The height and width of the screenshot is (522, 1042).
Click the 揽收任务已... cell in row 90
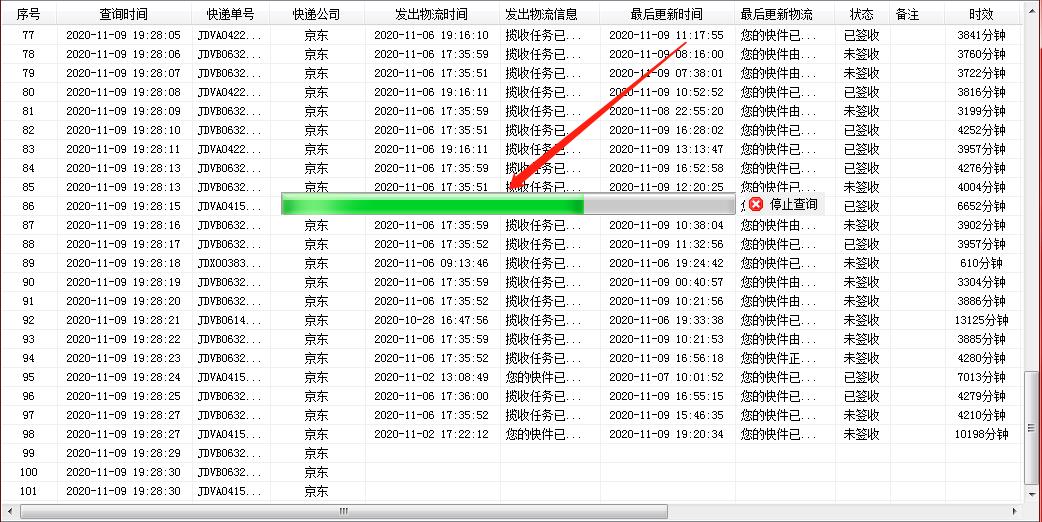coord(543,283)
